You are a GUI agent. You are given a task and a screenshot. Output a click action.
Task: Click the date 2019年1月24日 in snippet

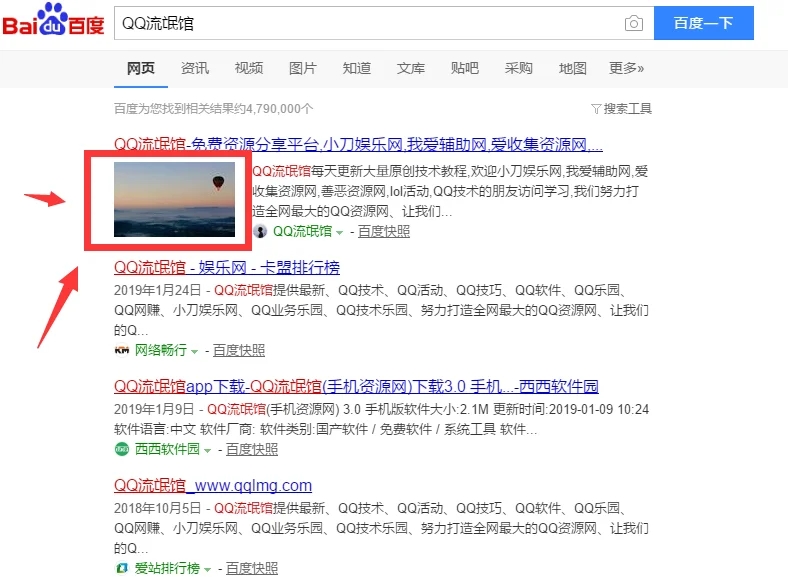(x=157, y=291)
